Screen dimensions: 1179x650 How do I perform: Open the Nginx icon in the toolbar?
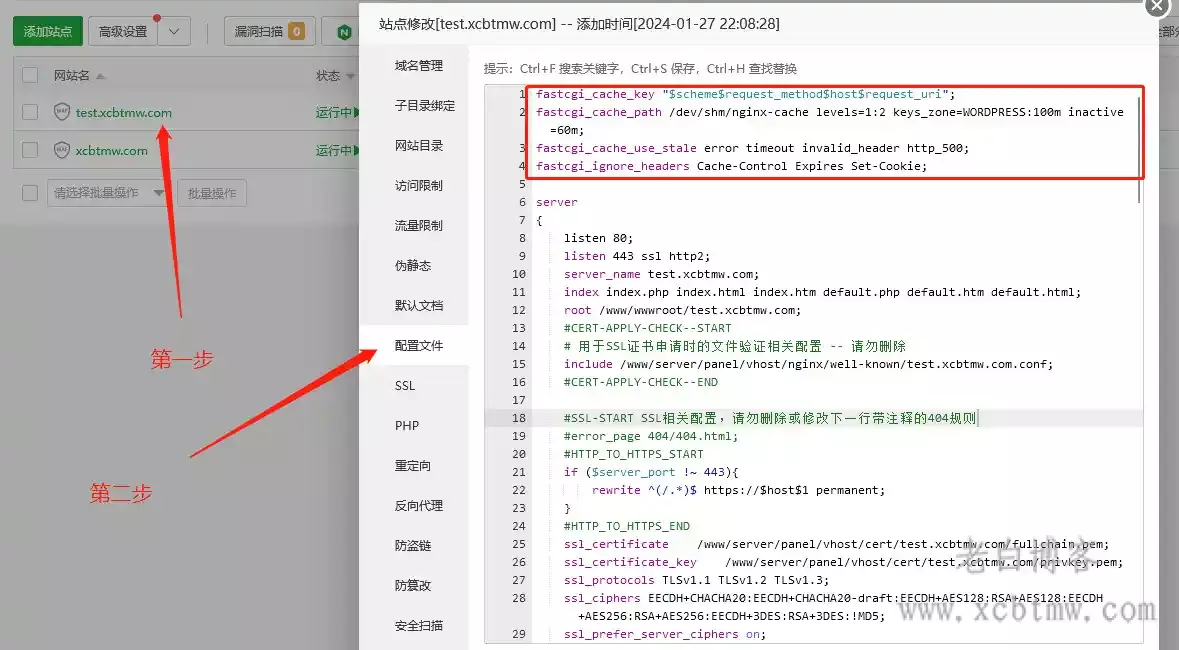(345, 31)
